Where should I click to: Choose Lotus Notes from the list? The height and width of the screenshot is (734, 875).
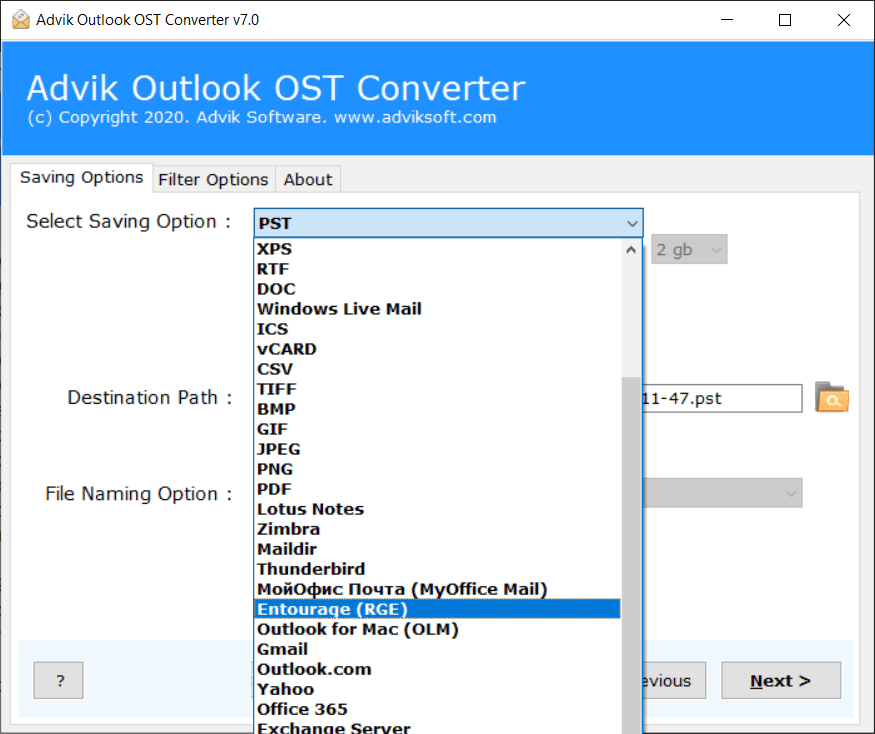438,510
